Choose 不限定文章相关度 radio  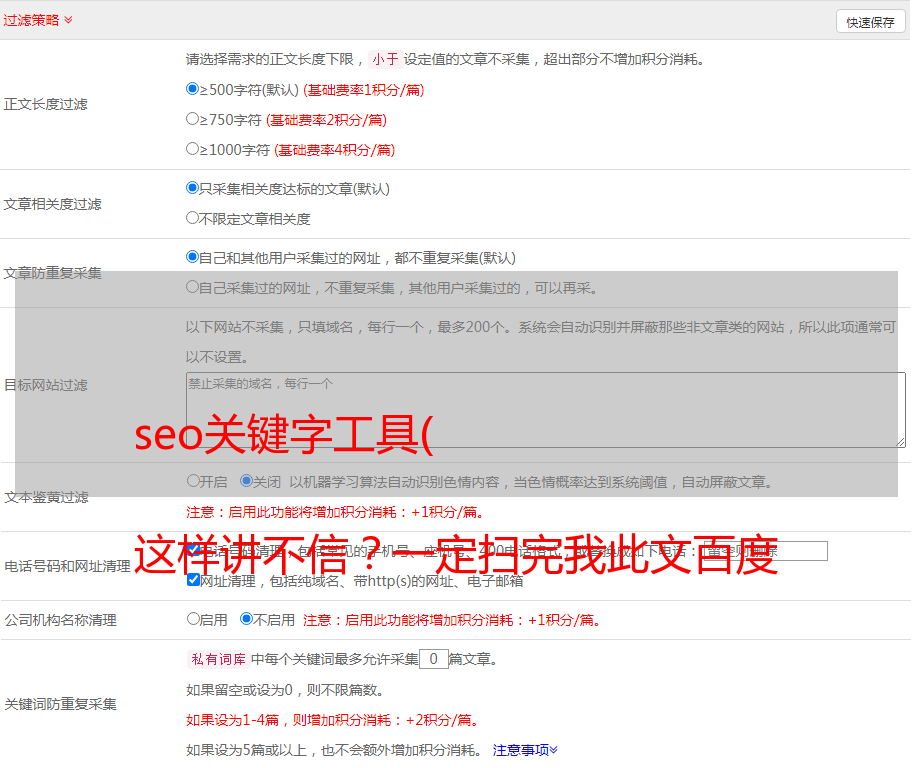(192, 218)
